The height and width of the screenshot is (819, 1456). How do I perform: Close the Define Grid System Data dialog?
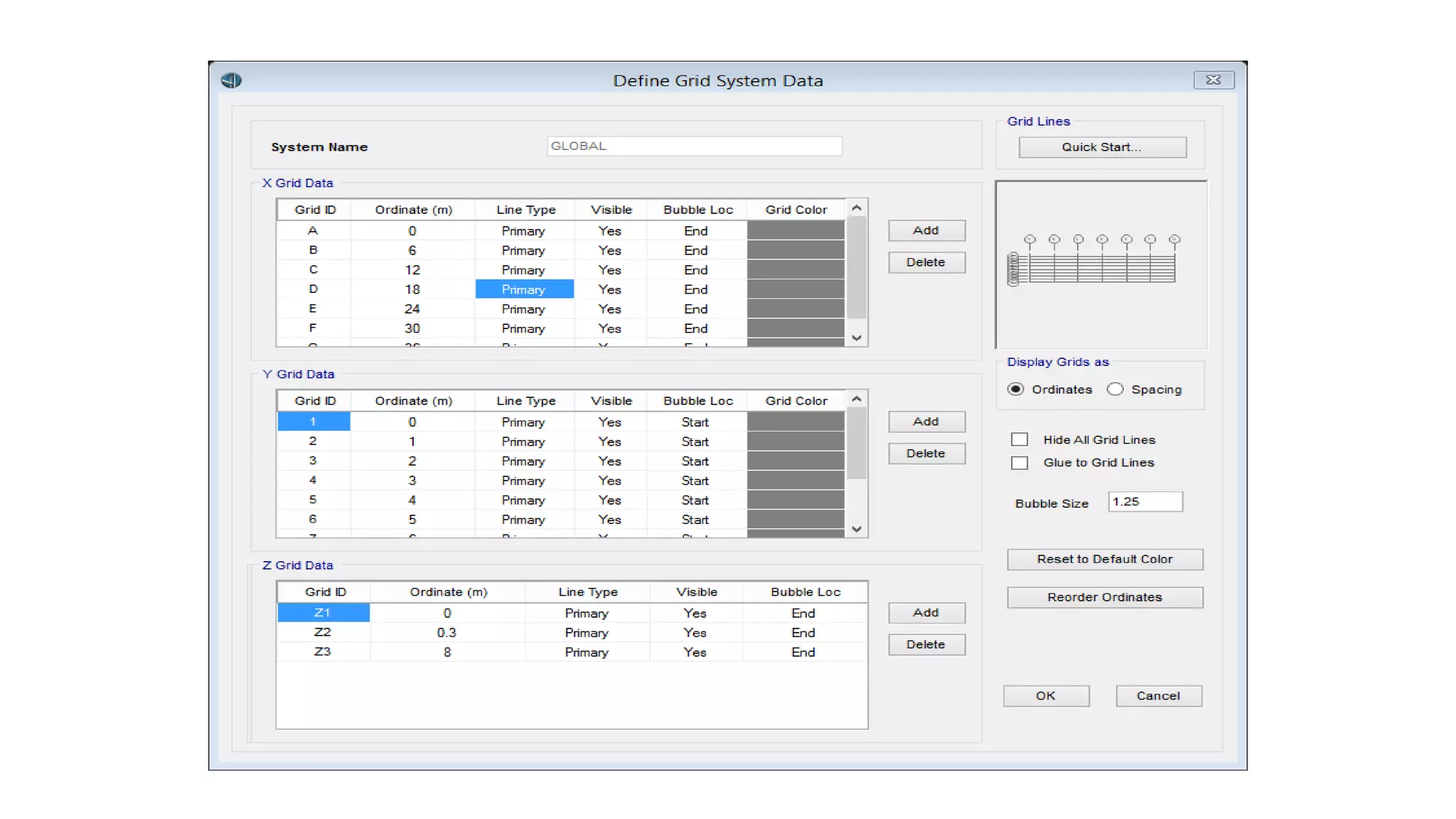pyautogui.click(x=1213, y=80)
